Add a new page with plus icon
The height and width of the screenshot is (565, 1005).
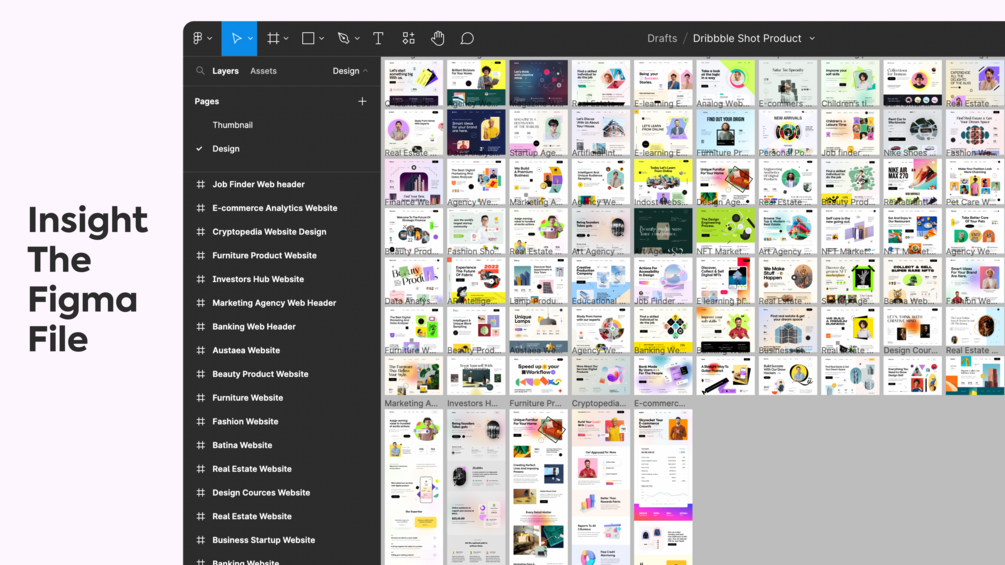pos(362,101)
